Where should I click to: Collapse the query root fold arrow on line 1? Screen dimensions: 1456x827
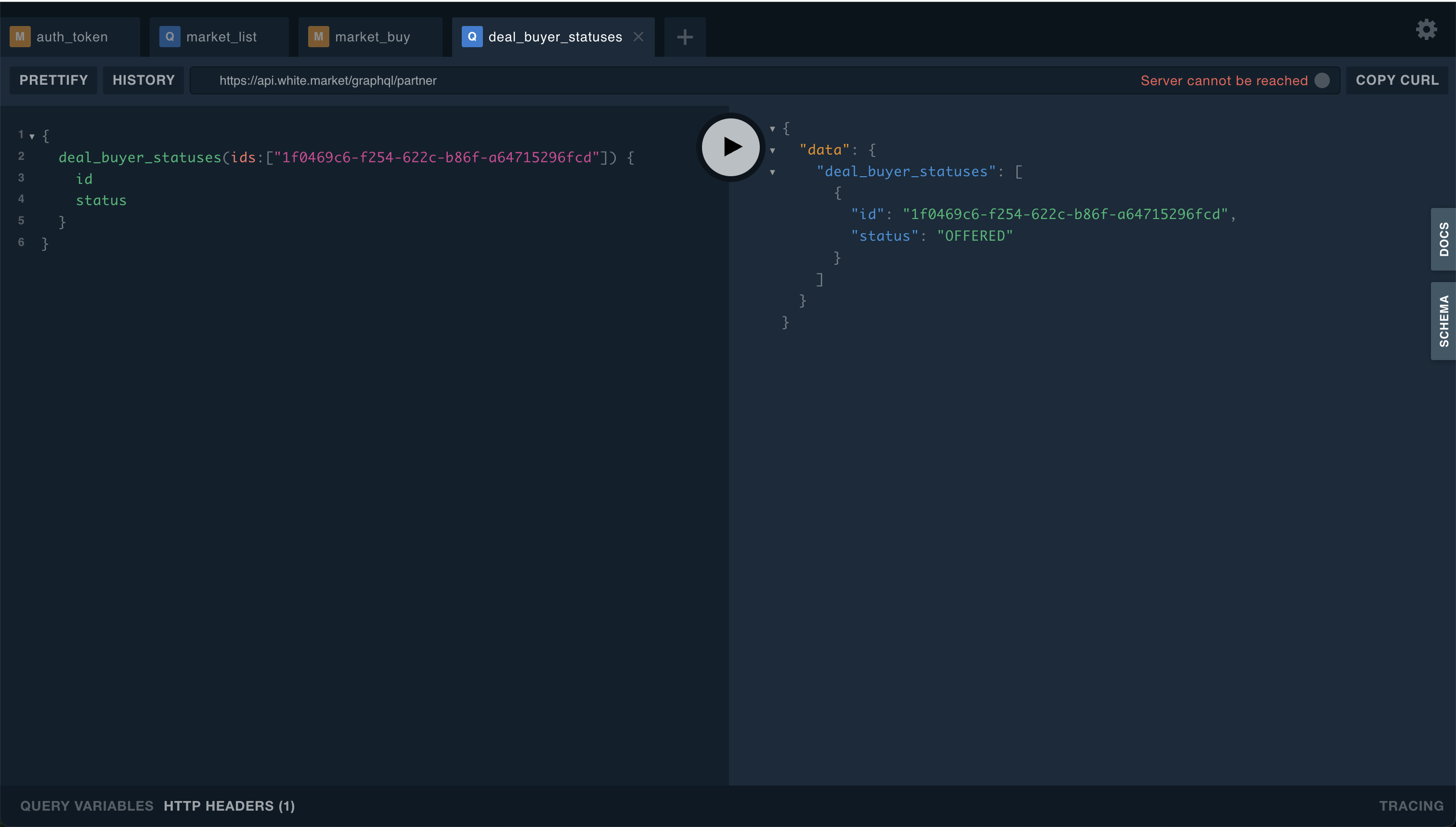point(32,136)
